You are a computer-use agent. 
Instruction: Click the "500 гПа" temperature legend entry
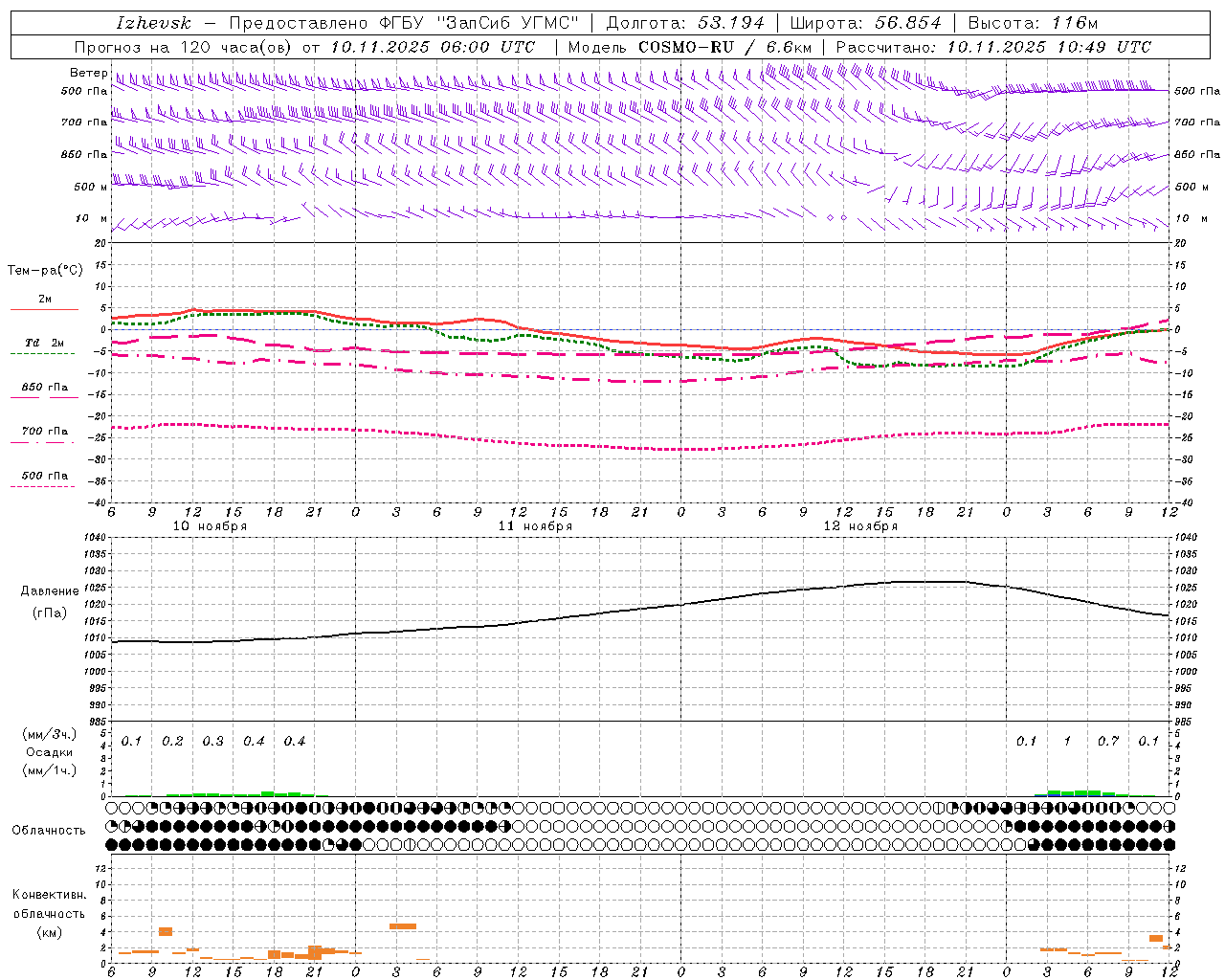tap(44, 476)
